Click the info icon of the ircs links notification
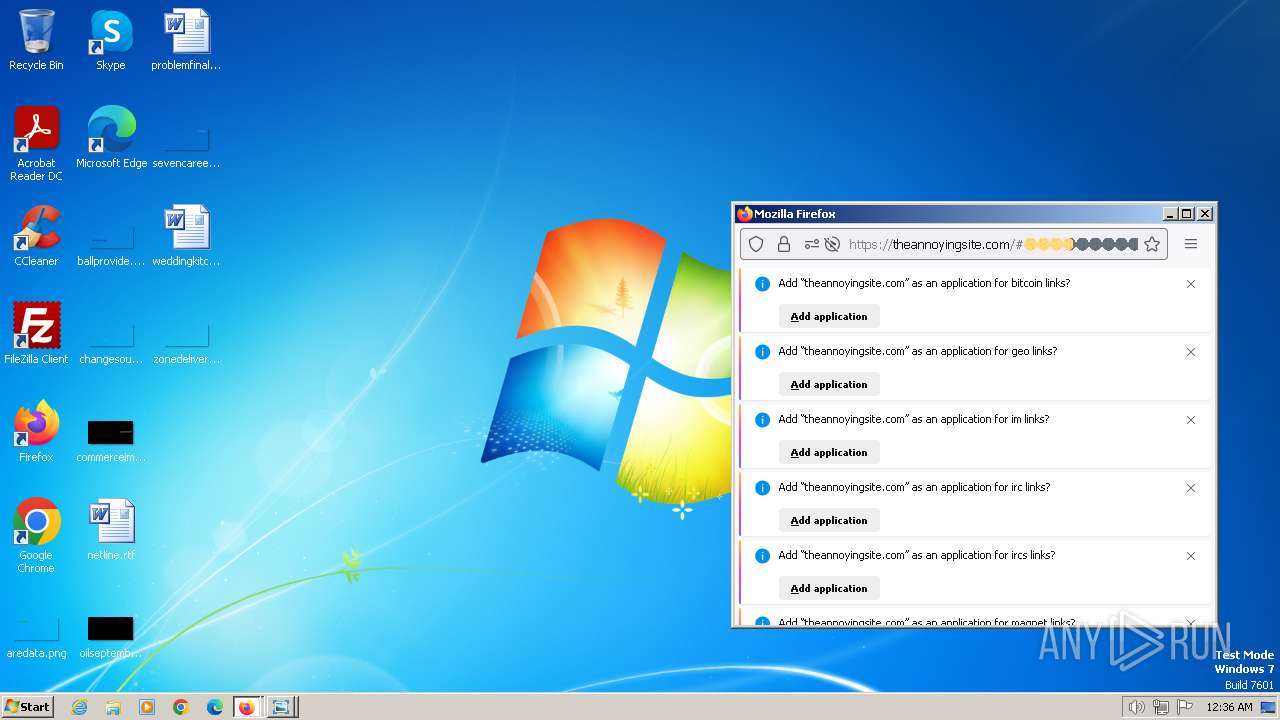 (x=762, y=556)
